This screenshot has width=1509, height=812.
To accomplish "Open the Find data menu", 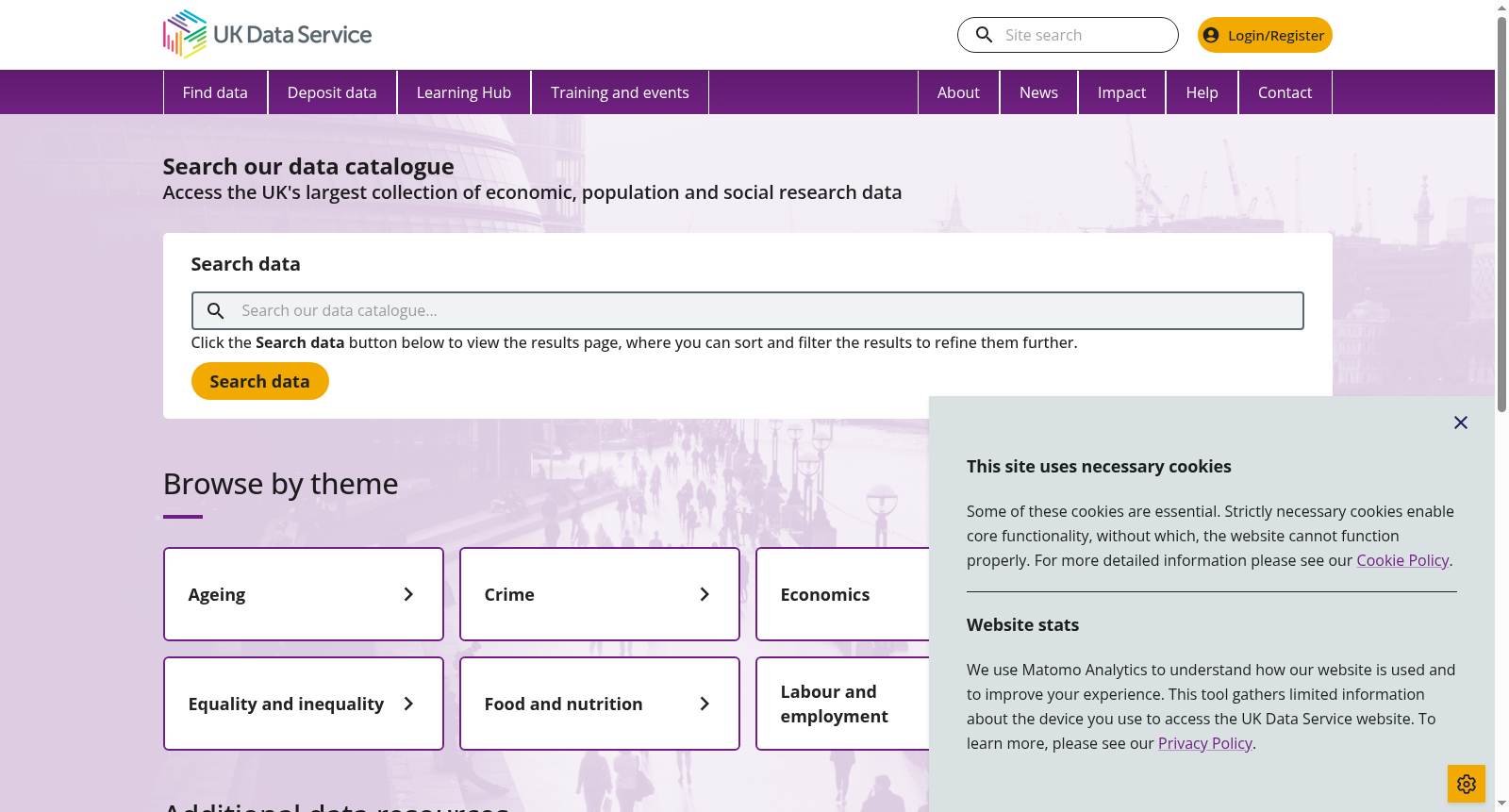I will click(x=215, y=92).
